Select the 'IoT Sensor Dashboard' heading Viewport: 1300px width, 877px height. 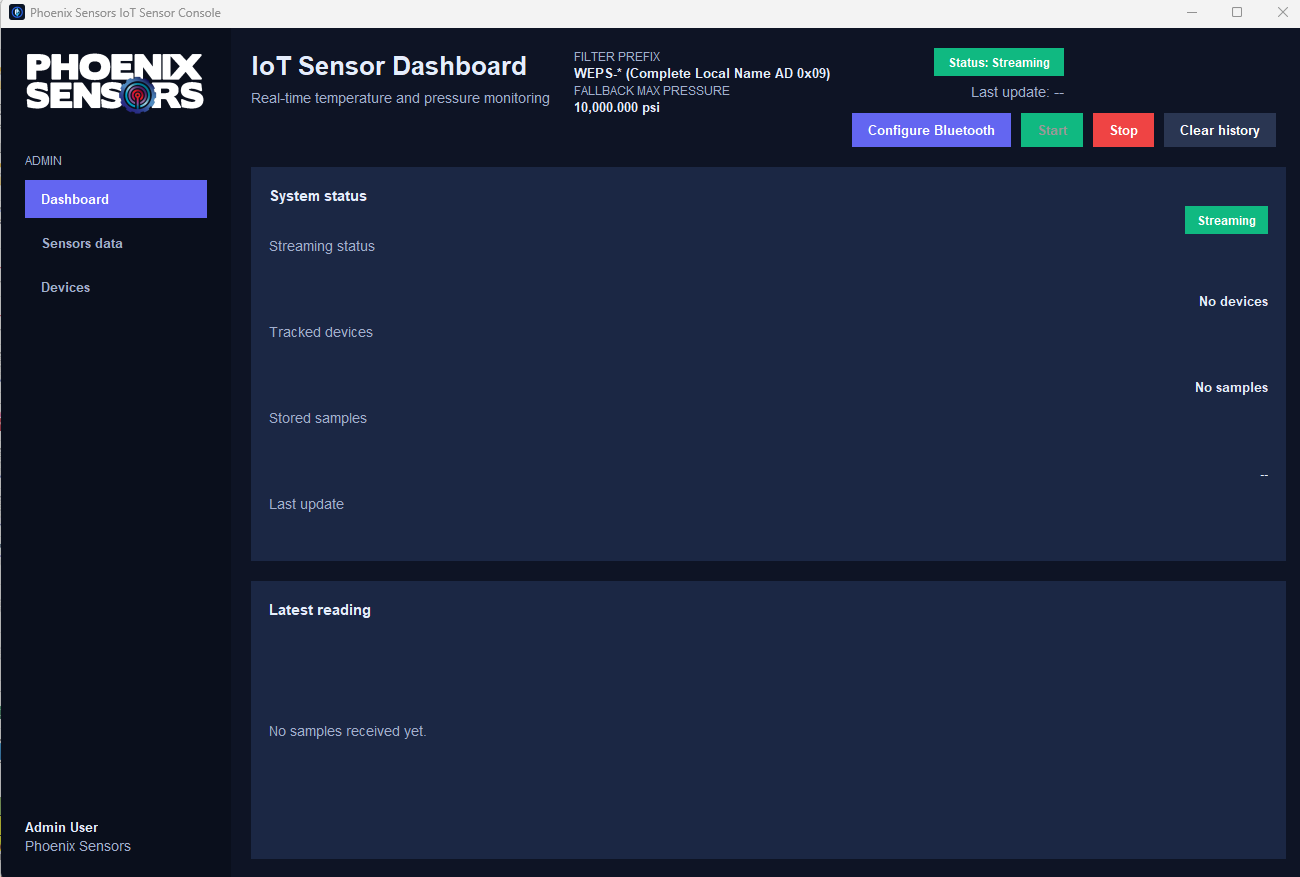[389, 66]
